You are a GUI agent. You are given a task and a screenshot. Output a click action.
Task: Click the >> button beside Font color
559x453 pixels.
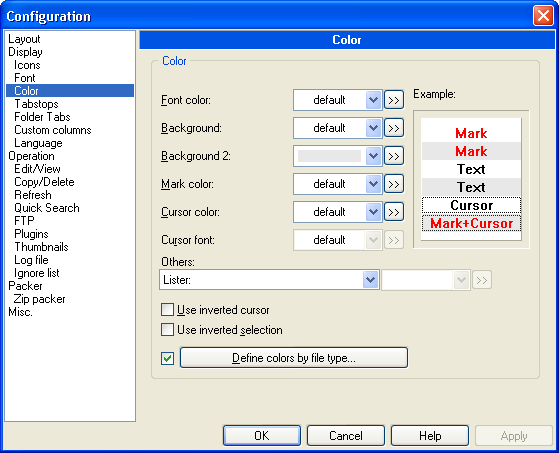[x=394, y=100]
